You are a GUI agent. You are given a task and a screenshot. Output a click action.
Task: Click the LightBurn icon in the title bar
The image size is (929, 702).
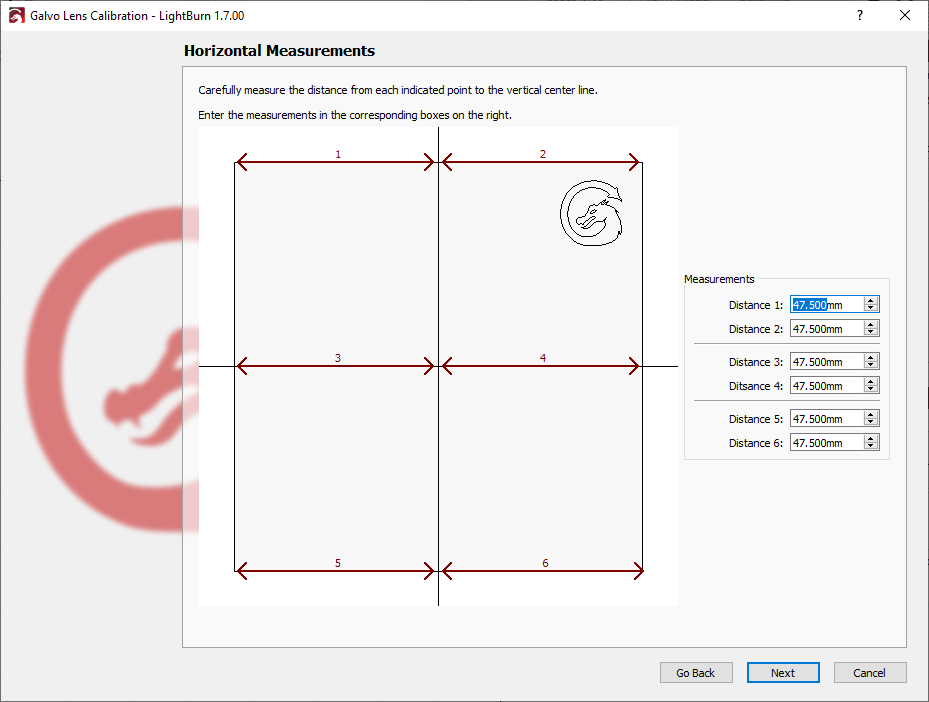click(16, 16)
